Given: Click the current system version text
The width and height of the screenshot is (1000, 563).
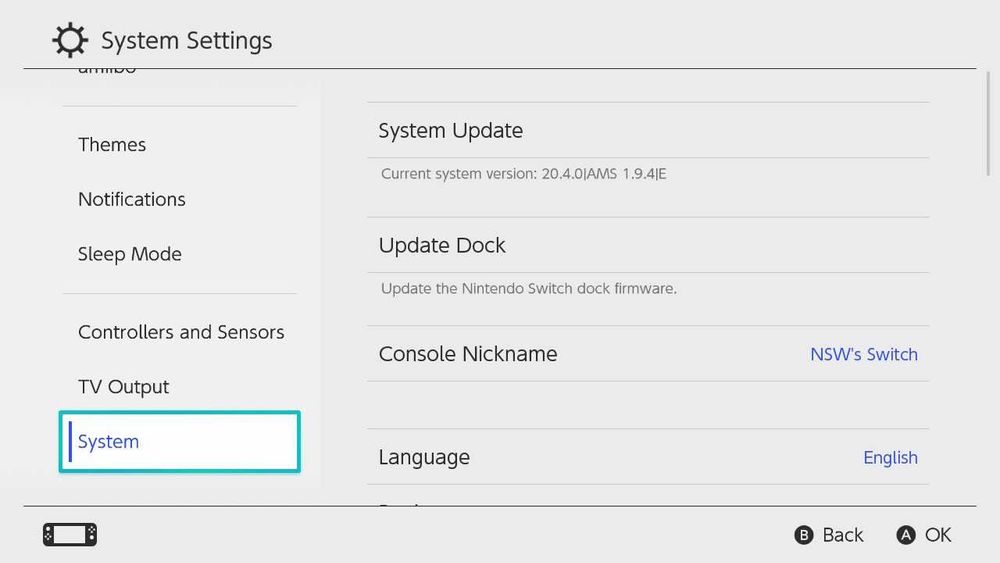Looking at the screenshot, I should (x=523, y=174).
